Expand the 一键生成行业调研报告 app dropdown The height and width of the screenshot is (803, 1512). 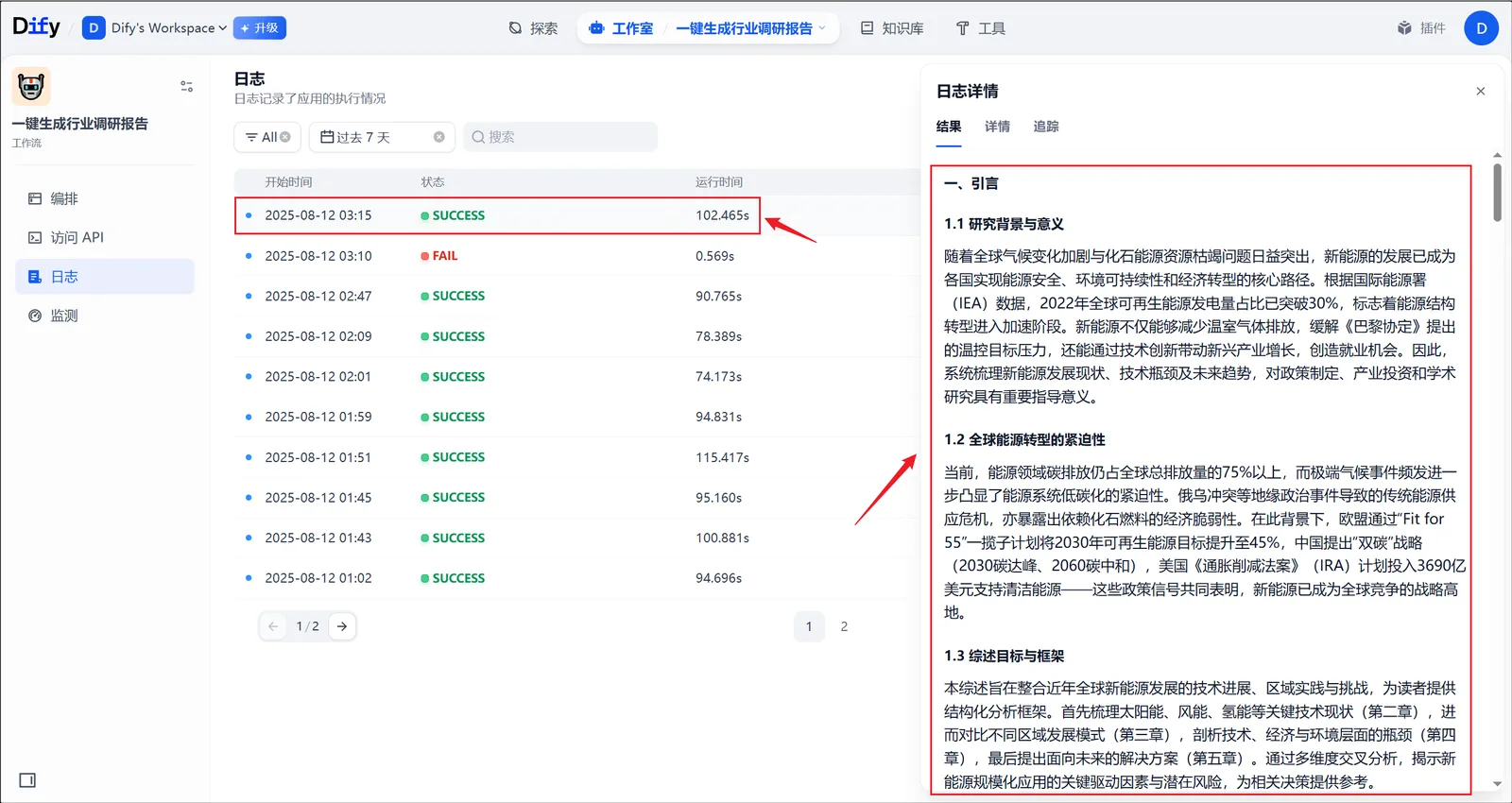[750, 28]
